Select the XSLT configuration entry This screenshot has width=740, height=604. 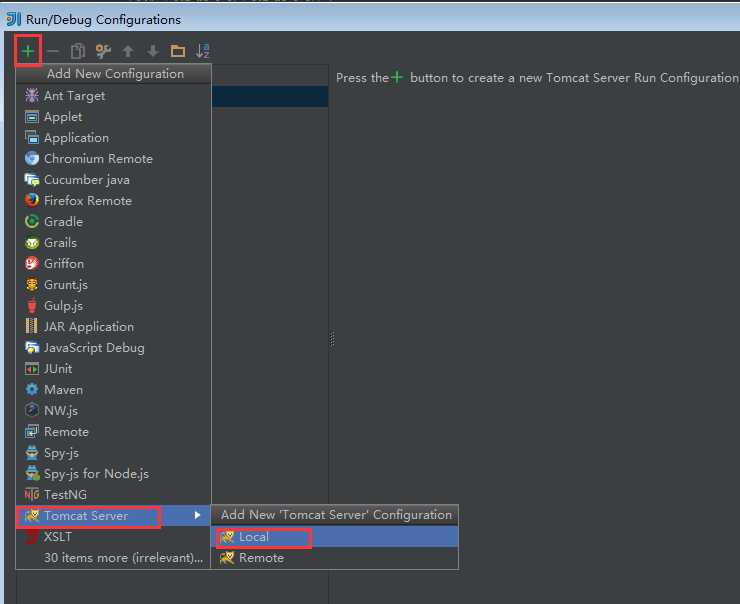click(x=113, y=537)
